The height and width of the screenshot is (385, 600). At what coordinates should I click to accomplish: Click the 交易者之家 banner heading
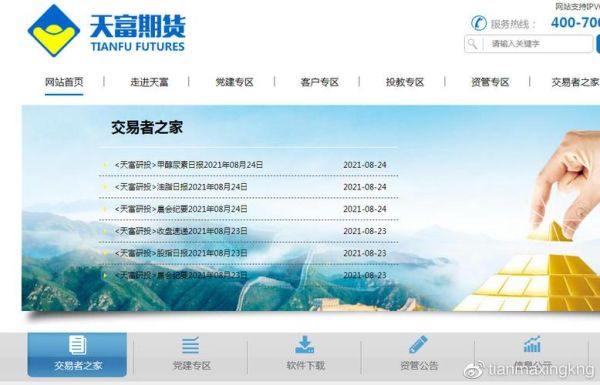(x=147, y=127)
